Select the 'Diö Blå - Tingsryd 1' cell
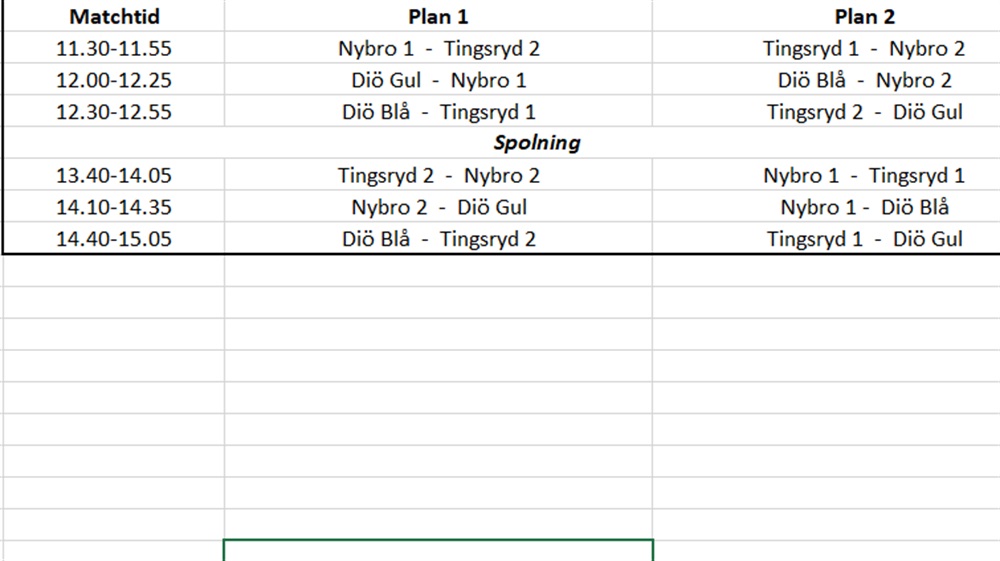 438,112
